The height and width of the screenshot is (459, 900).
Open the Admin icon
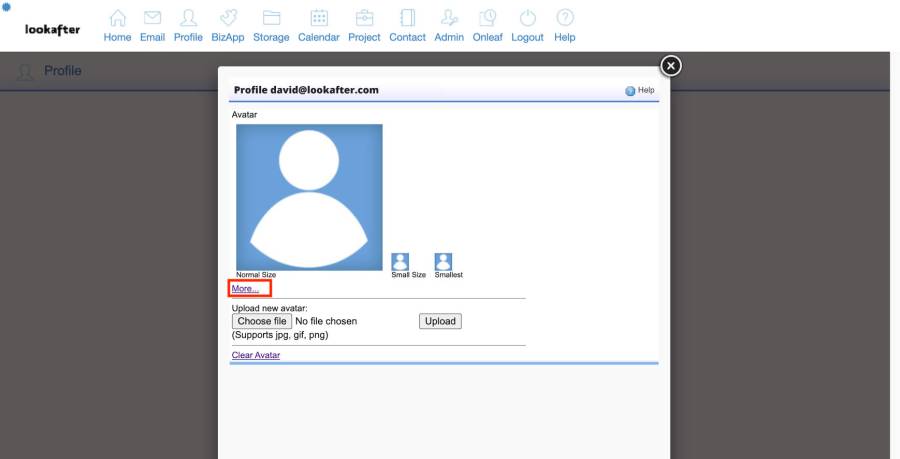click(x=449, y=19)
